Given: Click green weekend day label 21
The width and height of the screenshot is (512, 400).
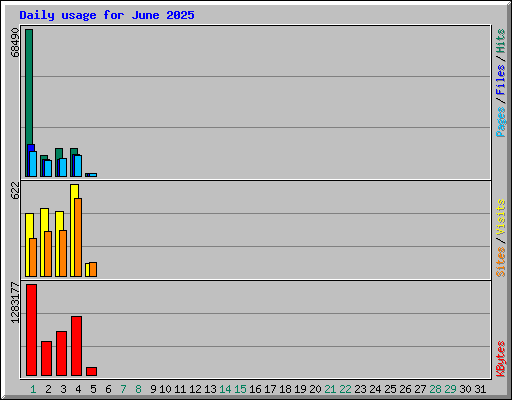Looking at the screenshot, I should point(330,389).
